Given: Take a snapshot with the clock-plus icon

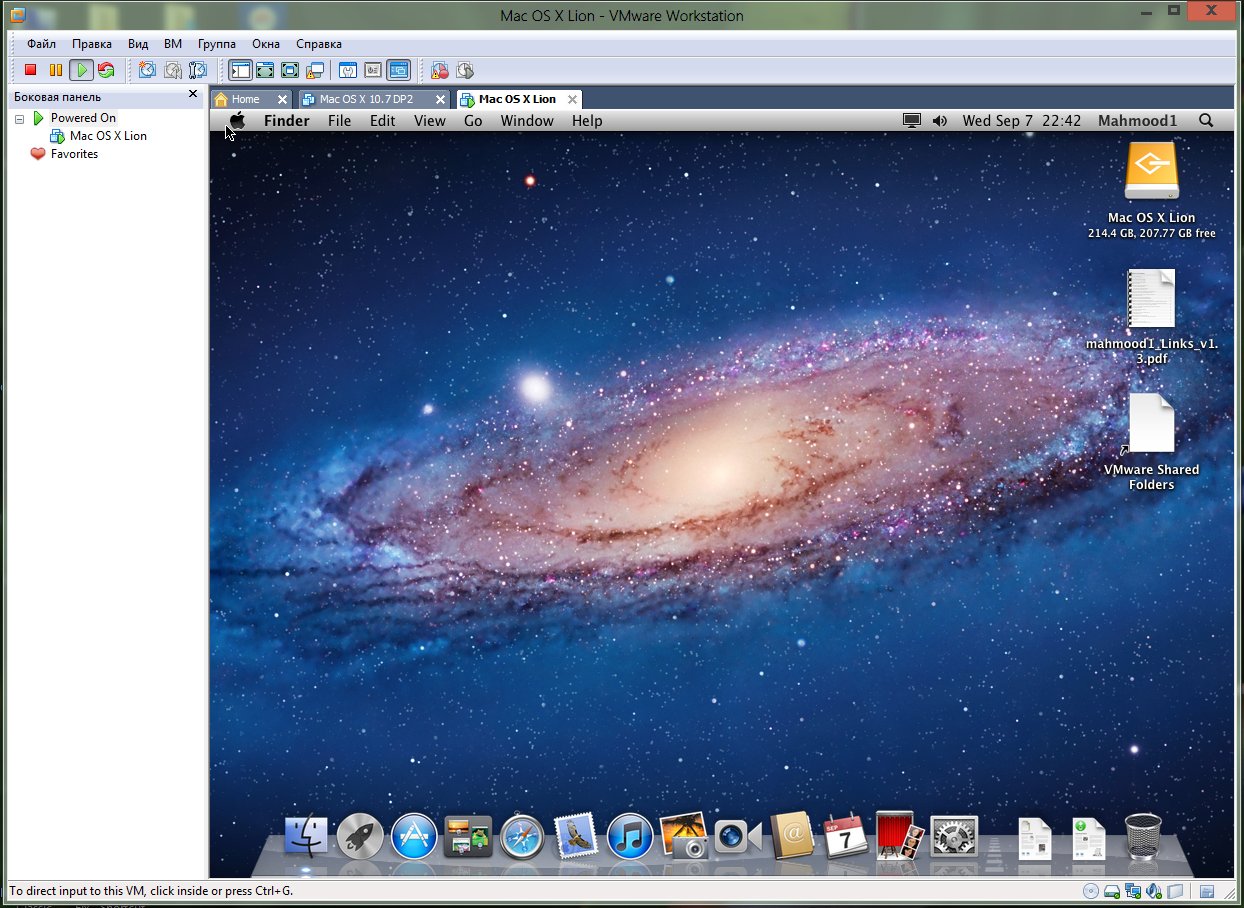Looking at the screenshot, I should coord(147,70).
